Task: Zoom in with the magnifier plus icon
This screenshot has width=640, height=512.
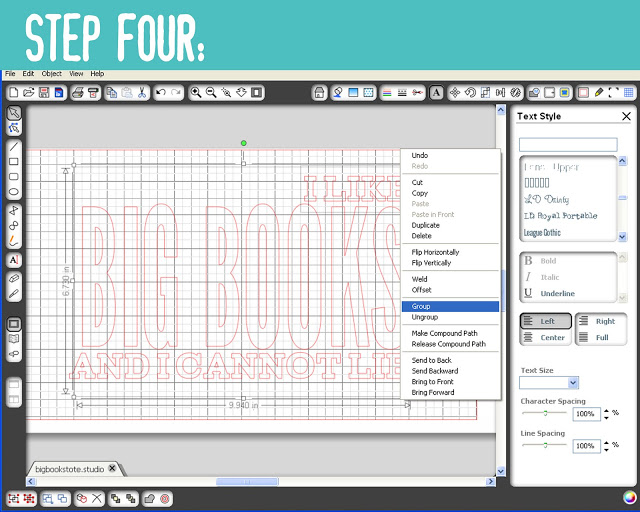Action: 196,93
